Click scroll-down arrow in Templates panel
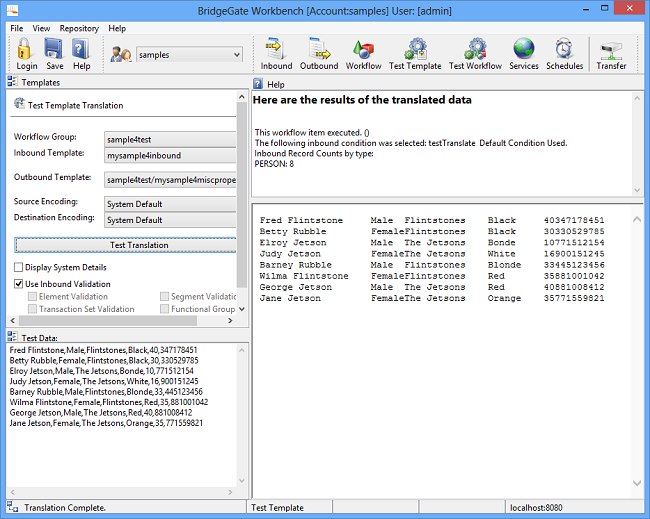This screenshot has width=650, height=519. pyautogui.click(x=242, y=309)
